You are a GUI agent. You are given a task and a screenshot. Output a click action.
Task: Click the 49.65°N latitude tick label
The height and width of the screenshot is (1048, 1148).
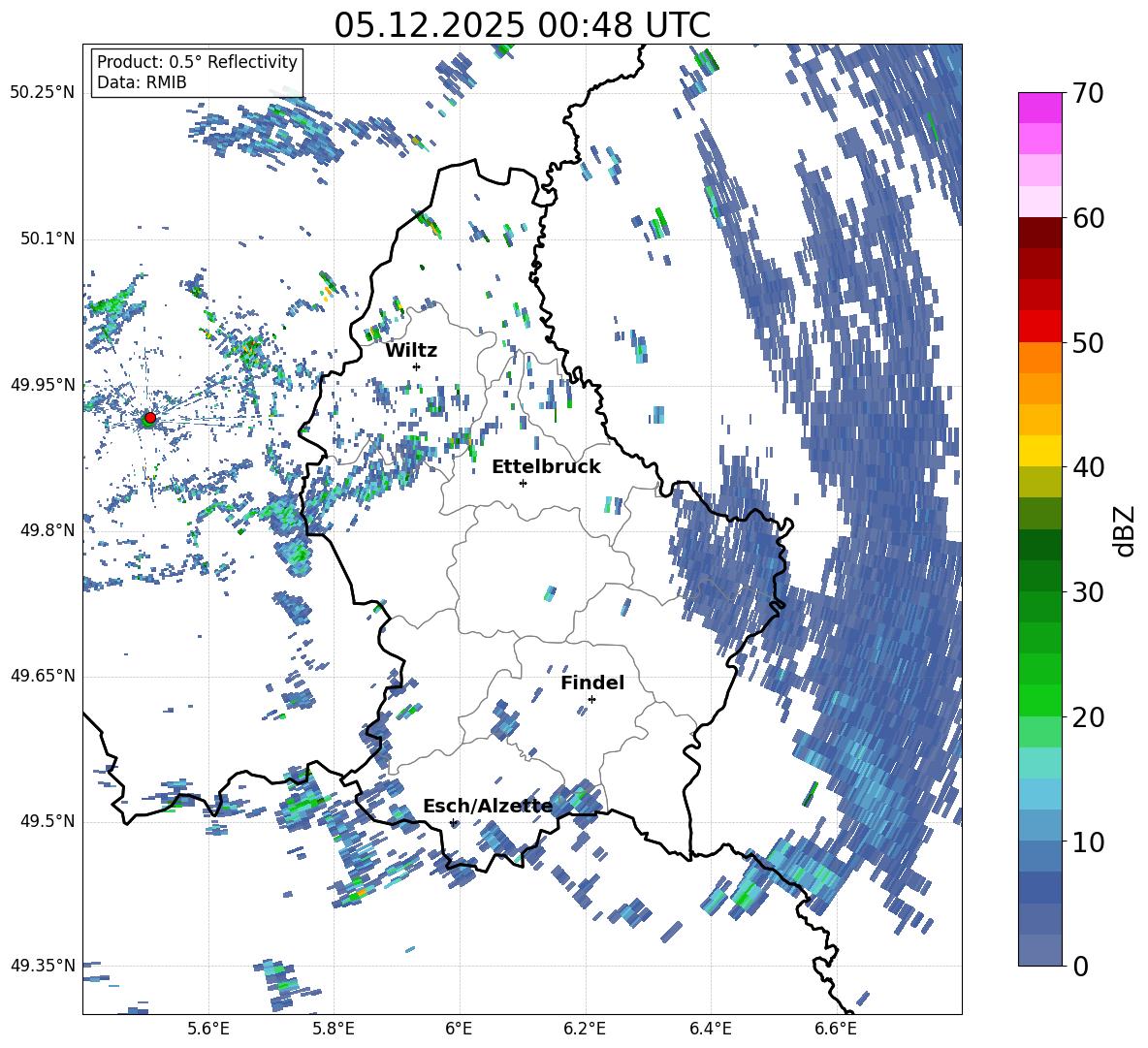[43, 676]
